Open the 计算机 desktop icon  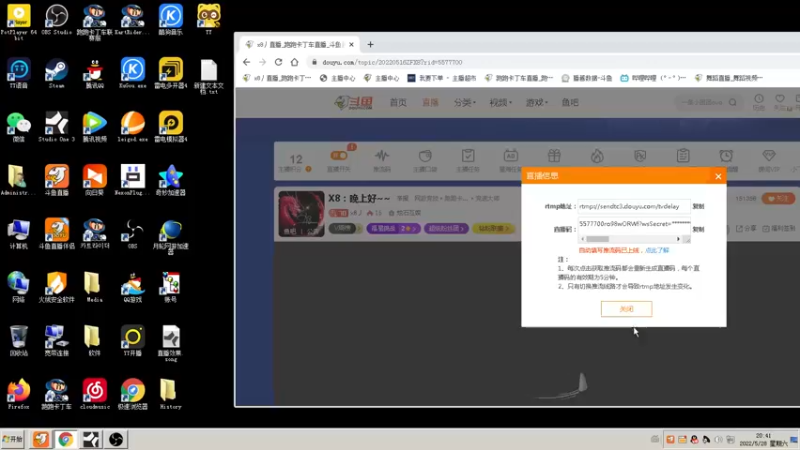(x=18, y=234)
